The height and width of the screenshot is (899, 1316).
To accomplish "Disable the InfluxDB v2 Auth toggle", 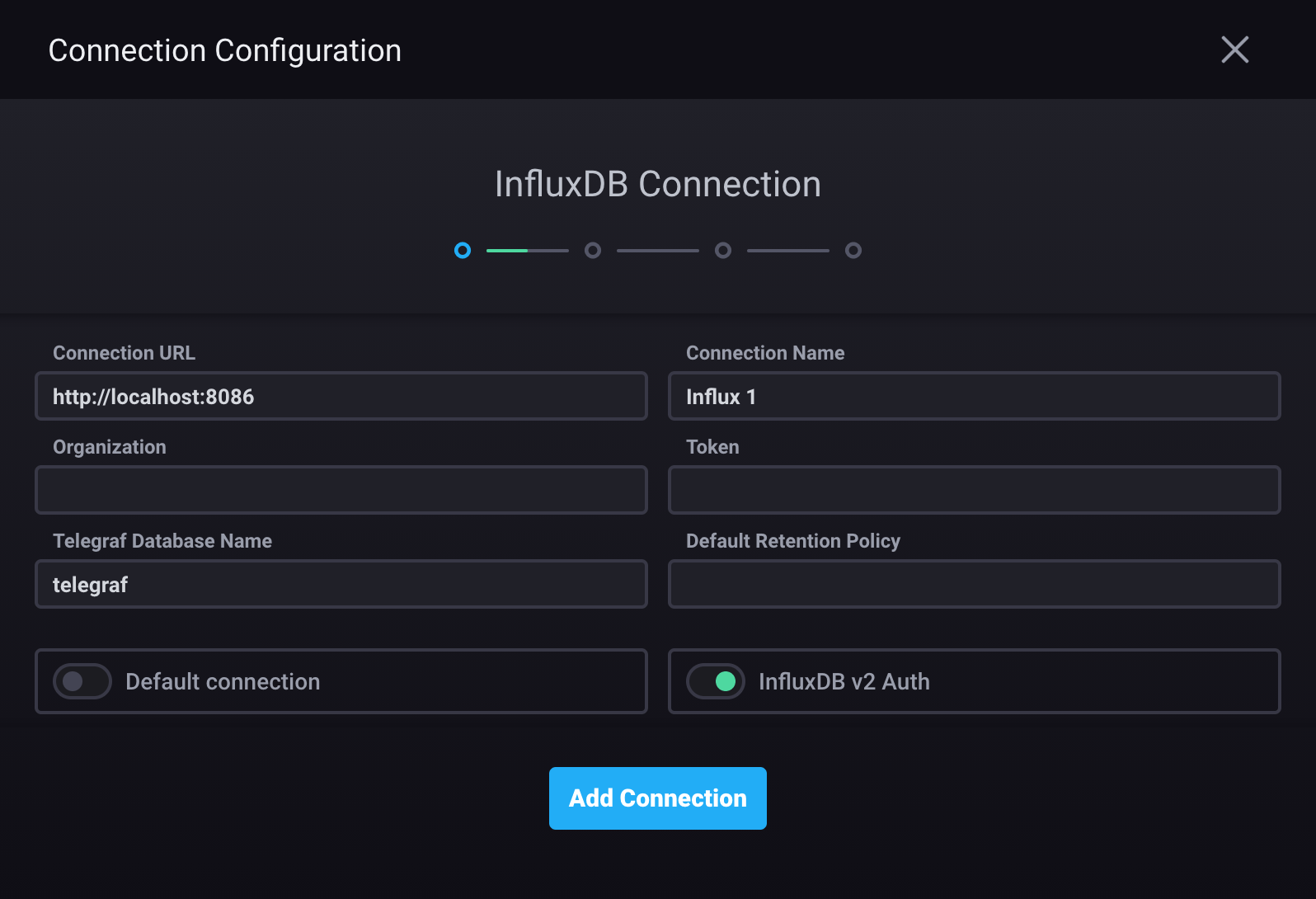I will pyautogui.click(x=716, y=681).
